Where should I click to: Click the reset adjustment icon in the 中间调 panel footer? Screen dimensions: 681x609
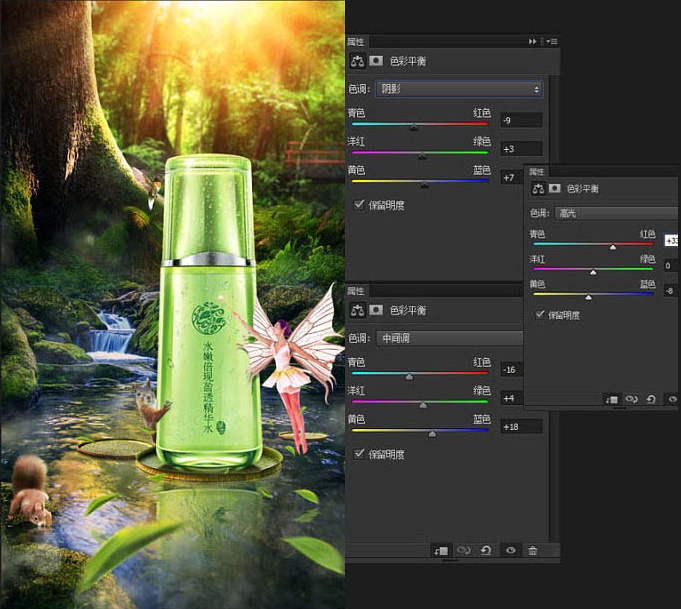(486, 550)
